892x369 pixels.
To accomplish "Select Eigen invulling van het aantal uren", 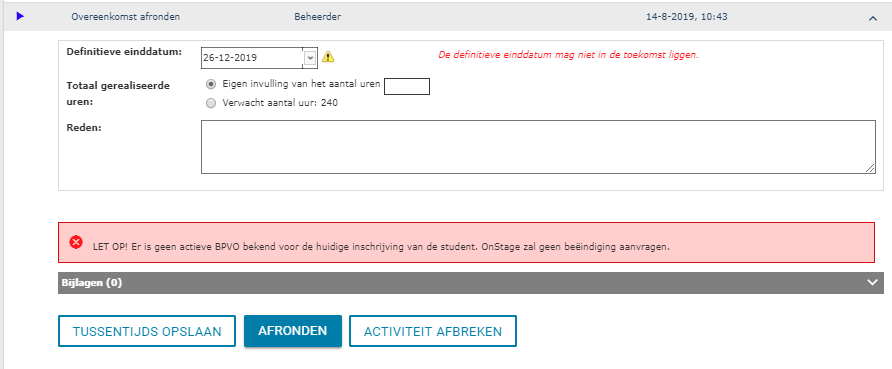I will [x=211, y=84].
